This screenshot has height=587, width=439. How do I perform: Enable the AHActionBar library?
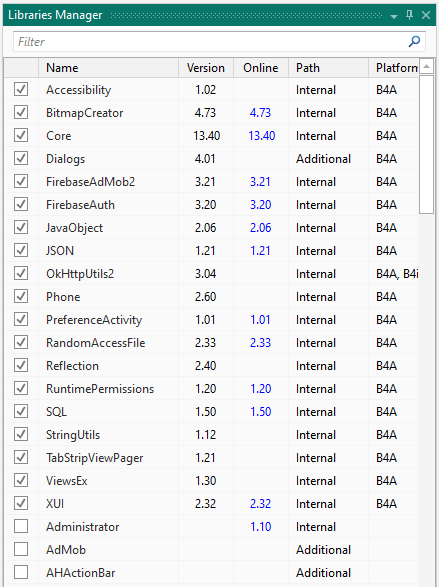pyautogui.click(x=21, y=572)
